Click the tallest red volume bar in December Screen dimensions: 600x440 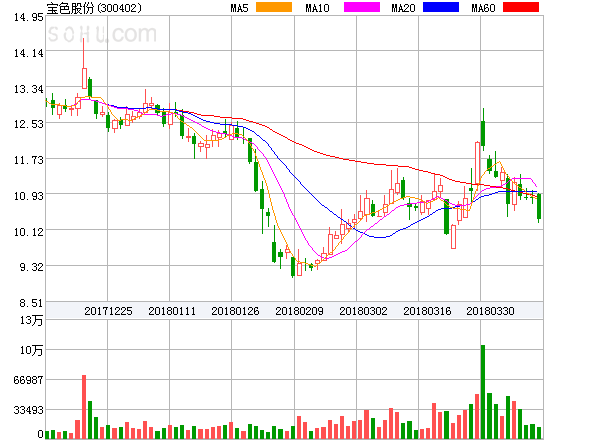point(84,407)
